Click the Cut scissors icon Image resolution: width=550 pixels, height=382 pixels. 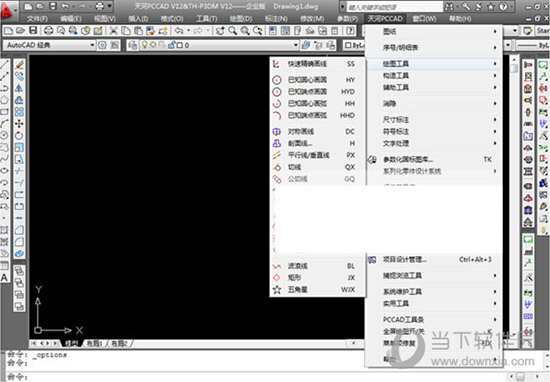click(113, 31)
